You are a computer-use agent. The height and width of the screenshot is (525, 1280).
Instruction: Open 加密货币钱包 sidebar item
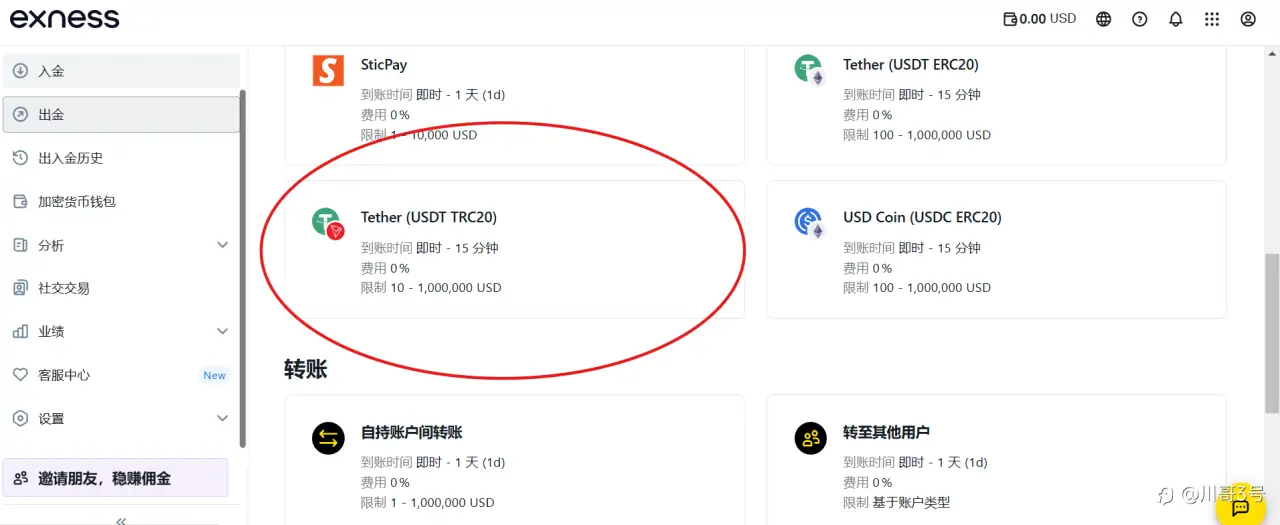point(76,201)
